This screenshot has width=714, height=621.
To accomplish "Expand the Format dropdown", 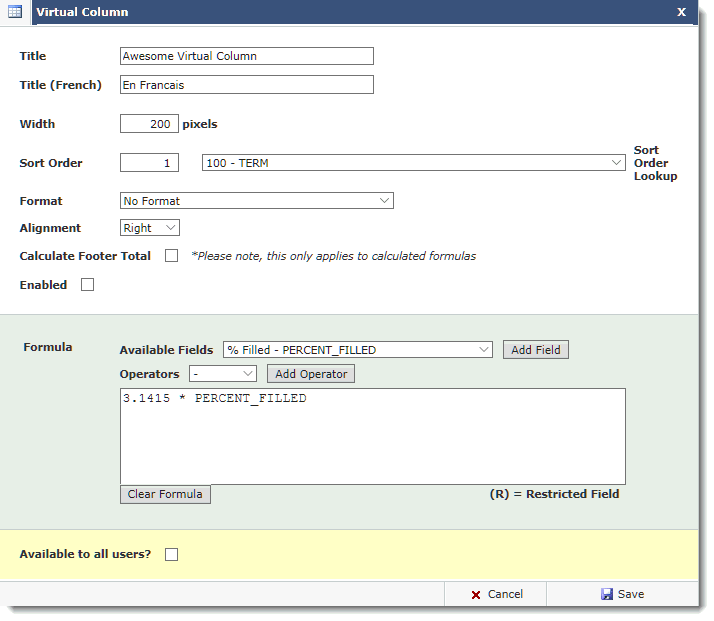I will (x=256, y=201).
